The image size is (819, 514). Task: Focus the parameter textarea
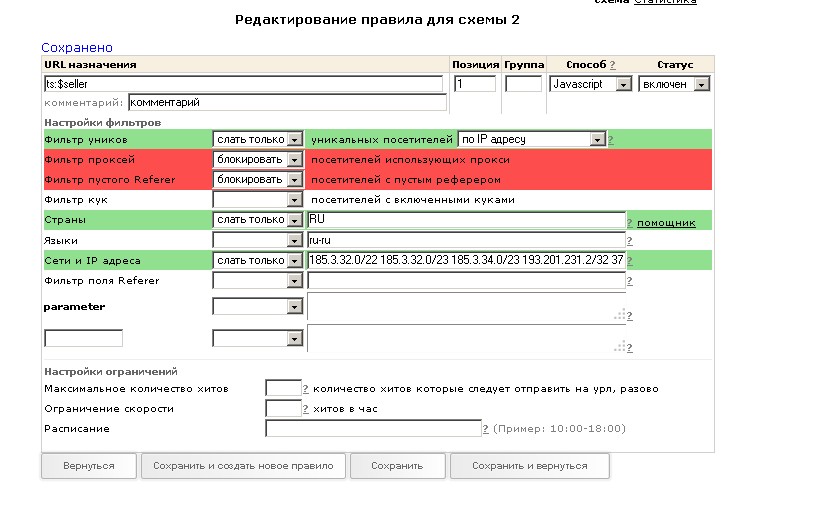click(x=466, y=307)
